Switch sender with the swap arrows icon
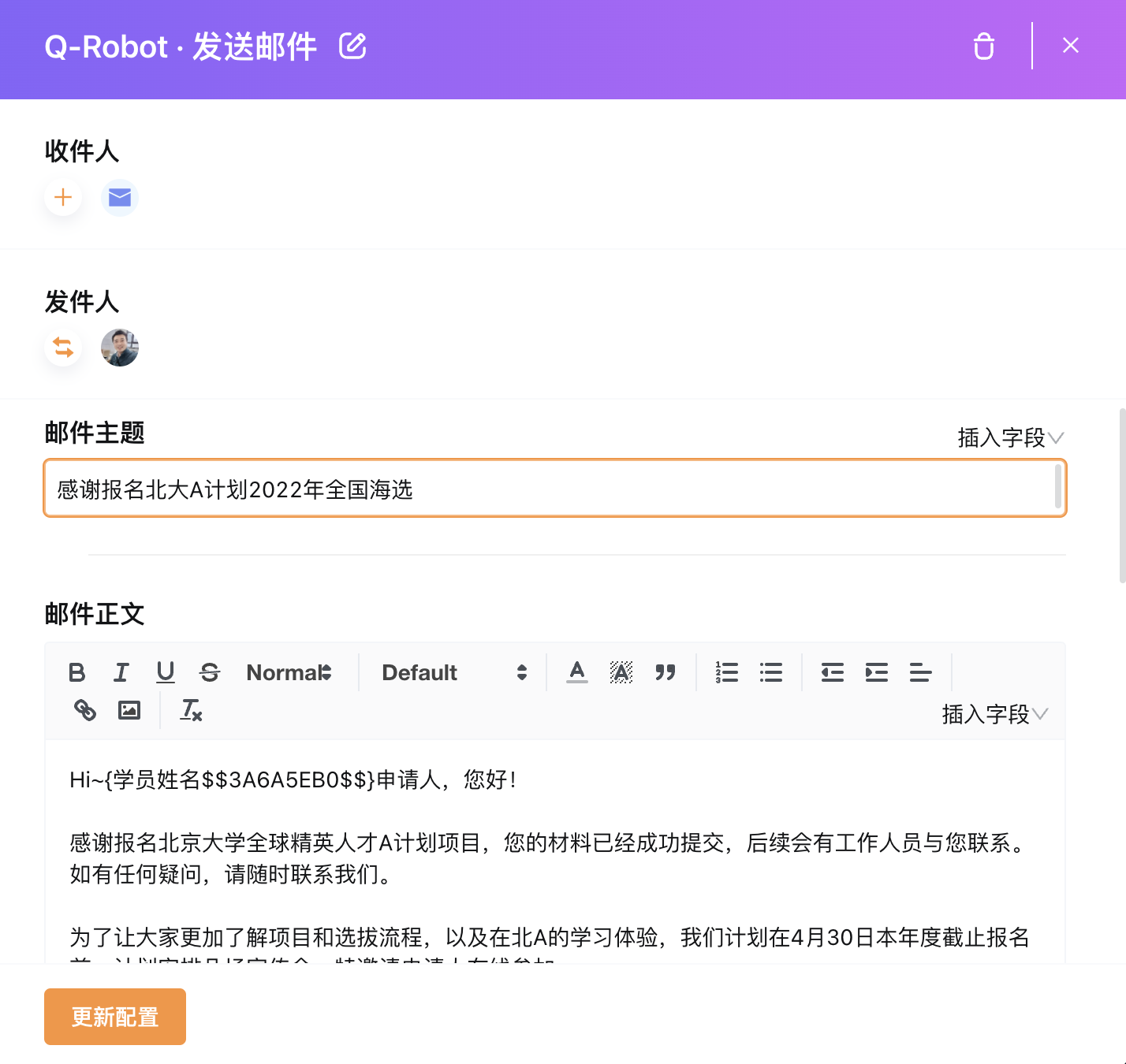Image resolution: width=1126 pixels, height=1064 pixels. click(63, 348)
